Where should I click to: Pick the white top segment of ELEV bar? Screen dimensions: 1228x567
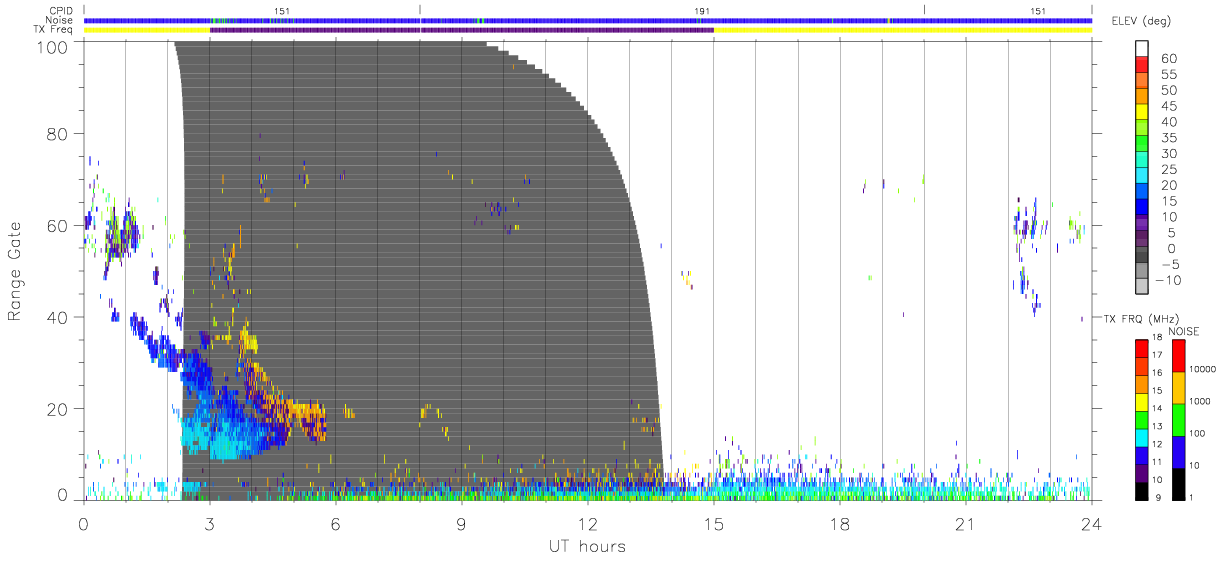pyautogui.click(x=1142, y=50)
